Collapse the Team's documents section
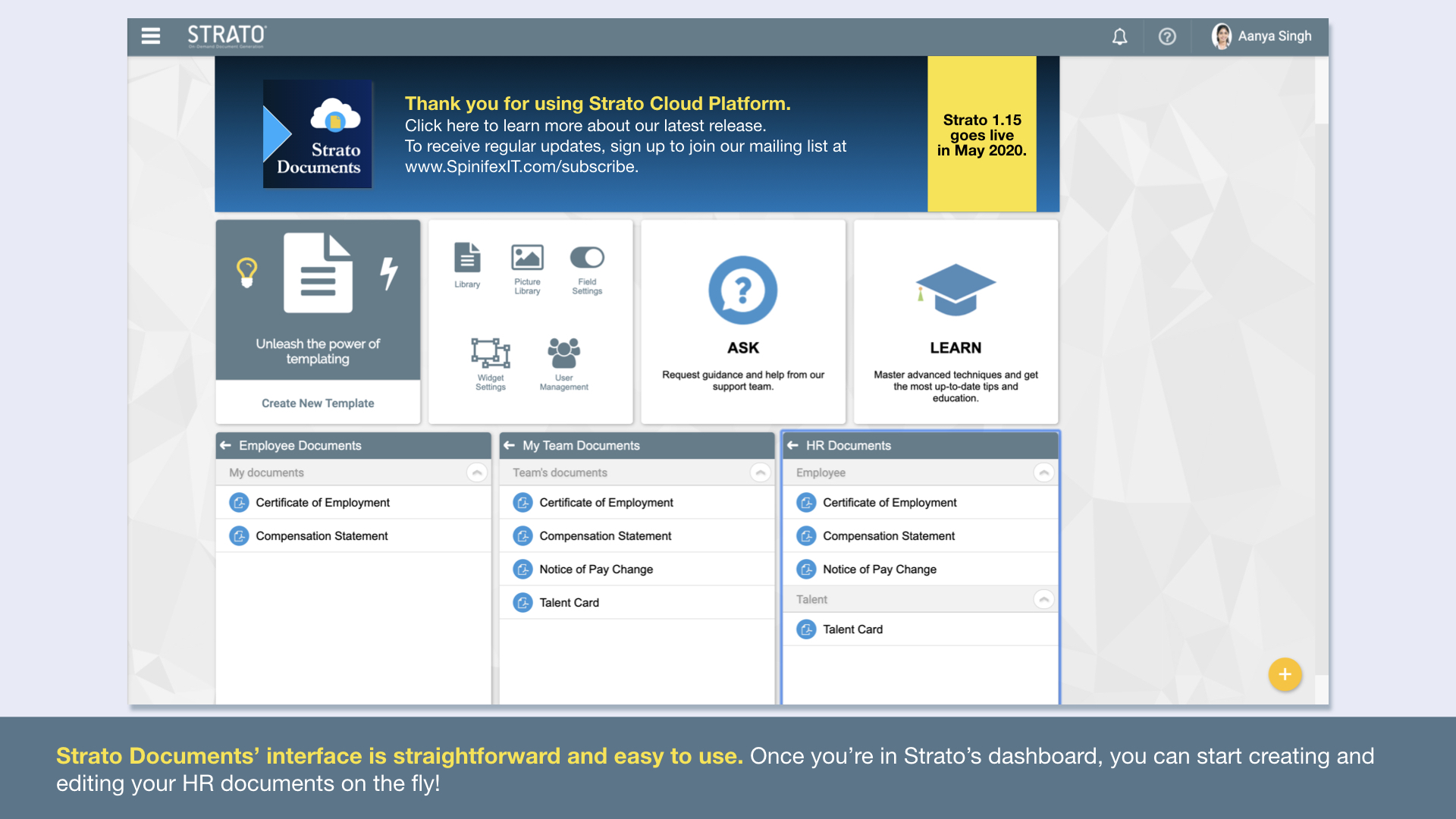Screen dimensions: 1456x819 pos(760,472)
